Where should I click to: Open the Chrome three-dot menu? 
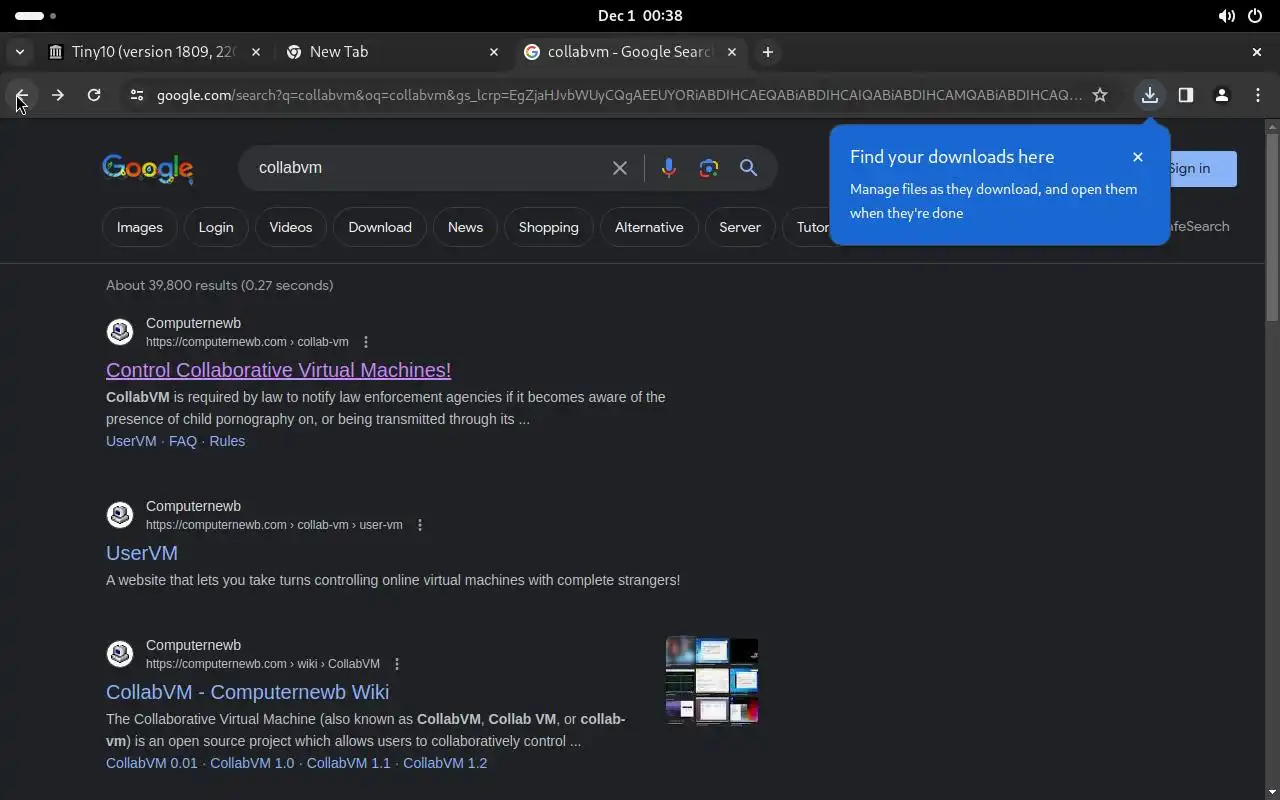coord(1258,95)
